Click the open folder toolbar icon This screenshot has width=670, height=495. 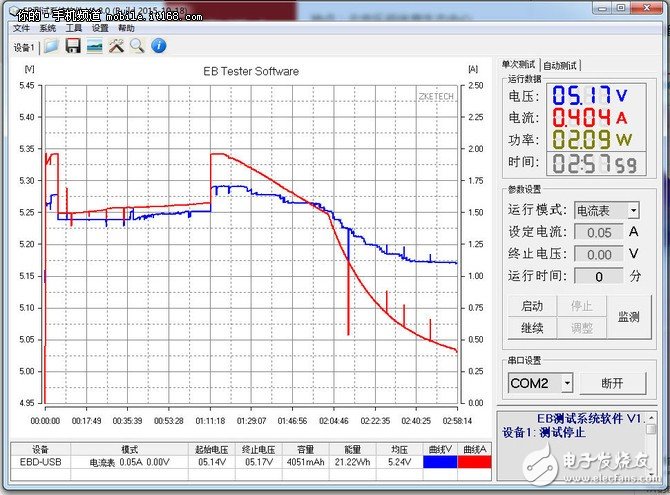pyautogui.click(x=51, y=46)
